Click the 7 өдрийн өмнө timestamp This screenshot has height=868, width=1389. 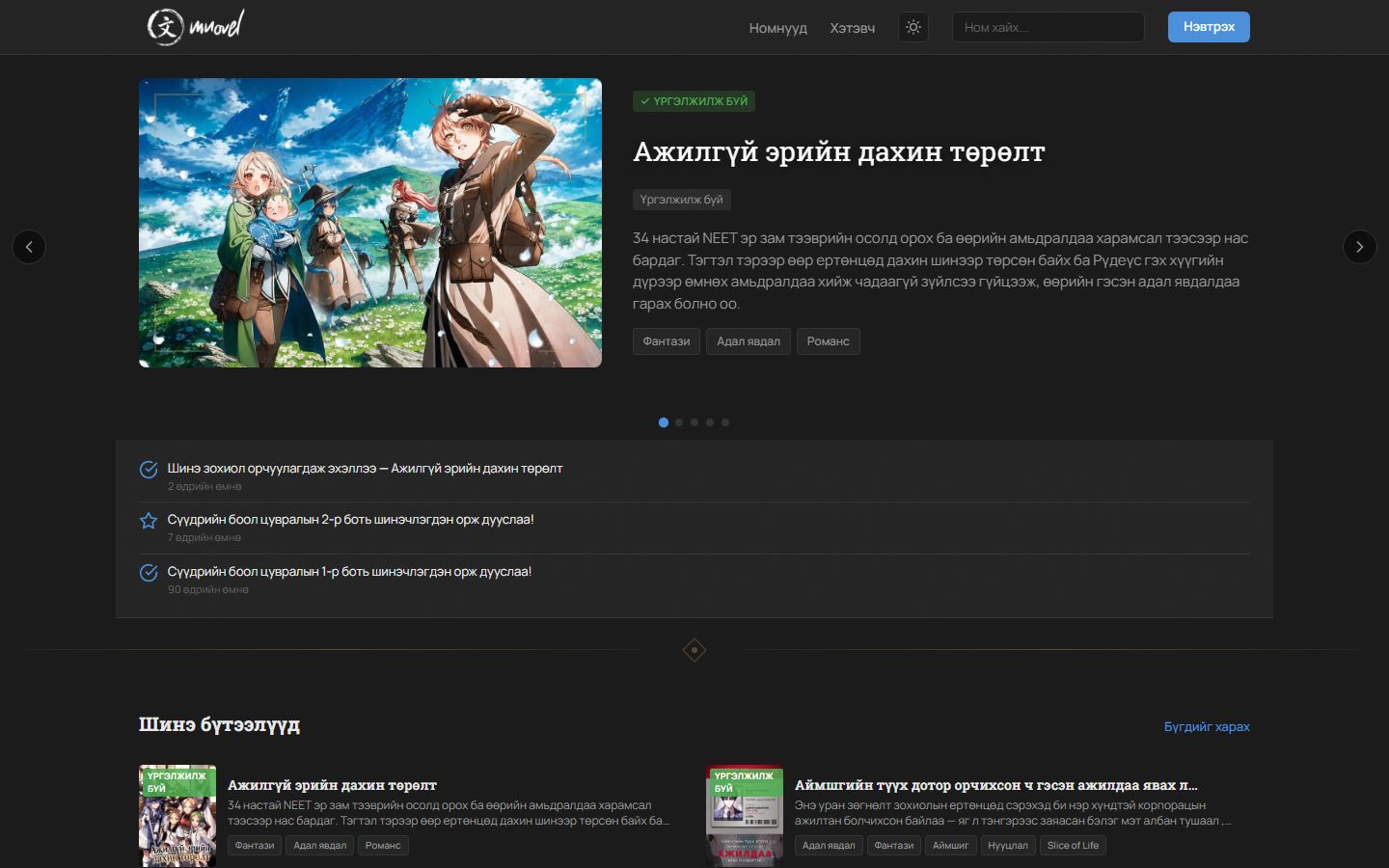(x=204, y=538)
